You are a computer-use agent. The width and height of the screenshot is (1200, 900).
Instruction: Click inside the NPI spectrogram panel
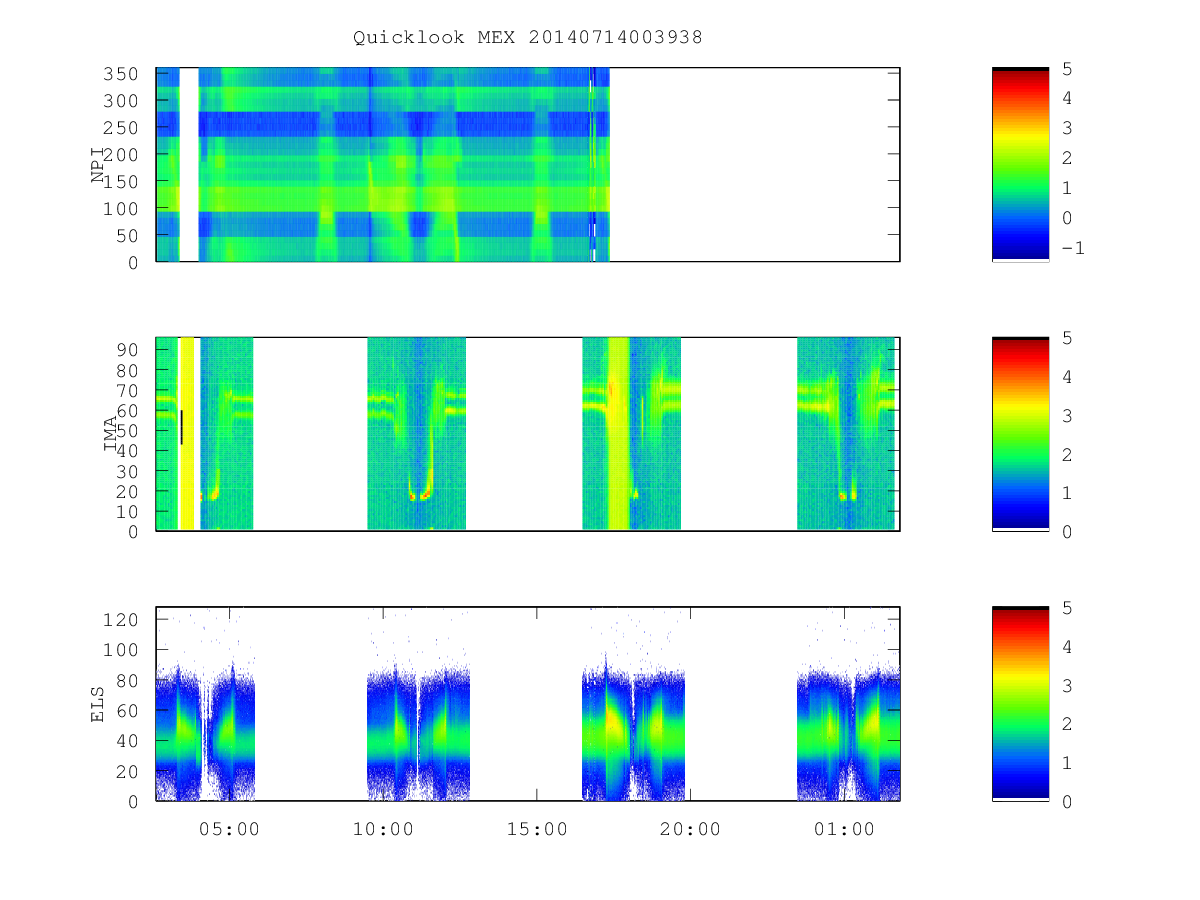[528, 164]
